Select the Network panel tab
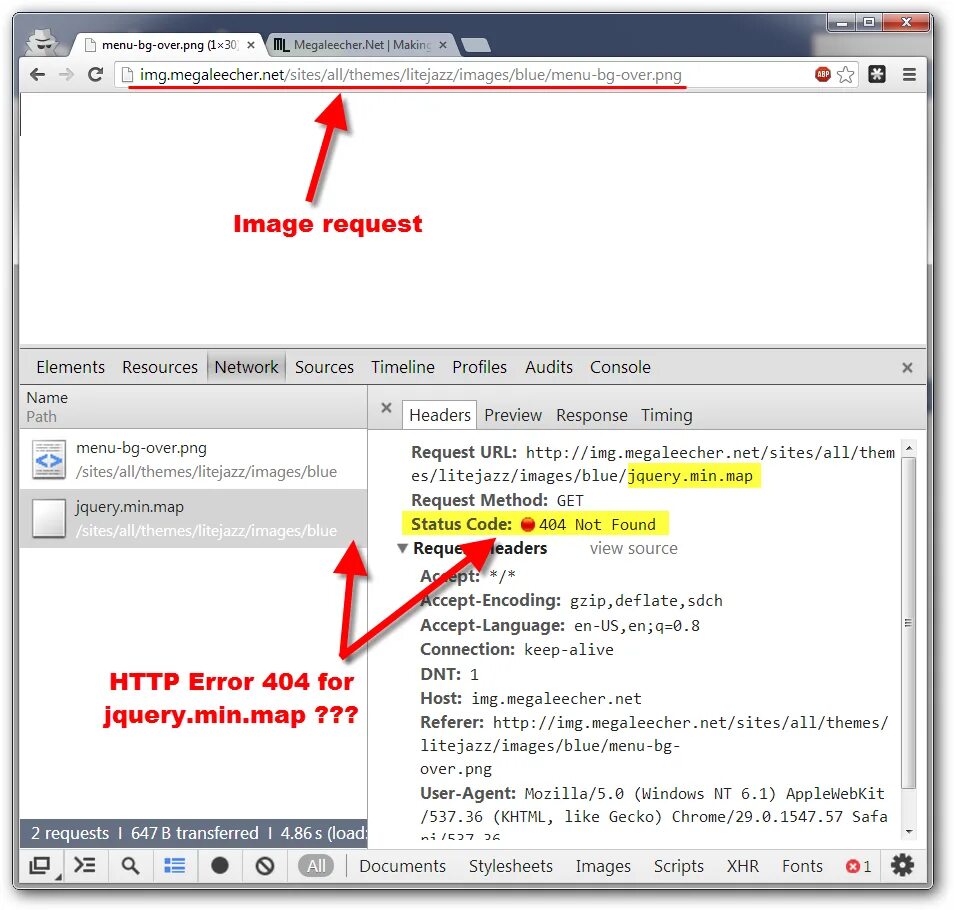This screenshot has height=910, width=954. click(246, 367)
